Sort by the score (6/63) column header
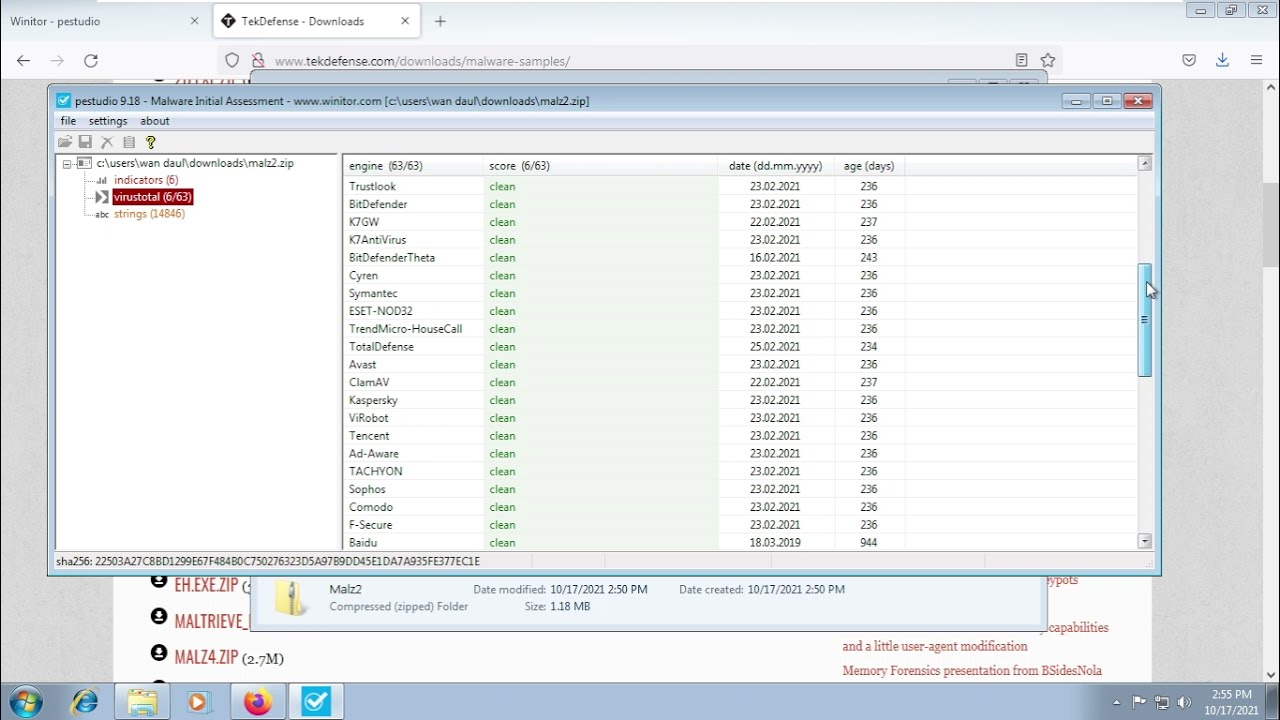The image size is (1280, 720). (x=600, y=166)
